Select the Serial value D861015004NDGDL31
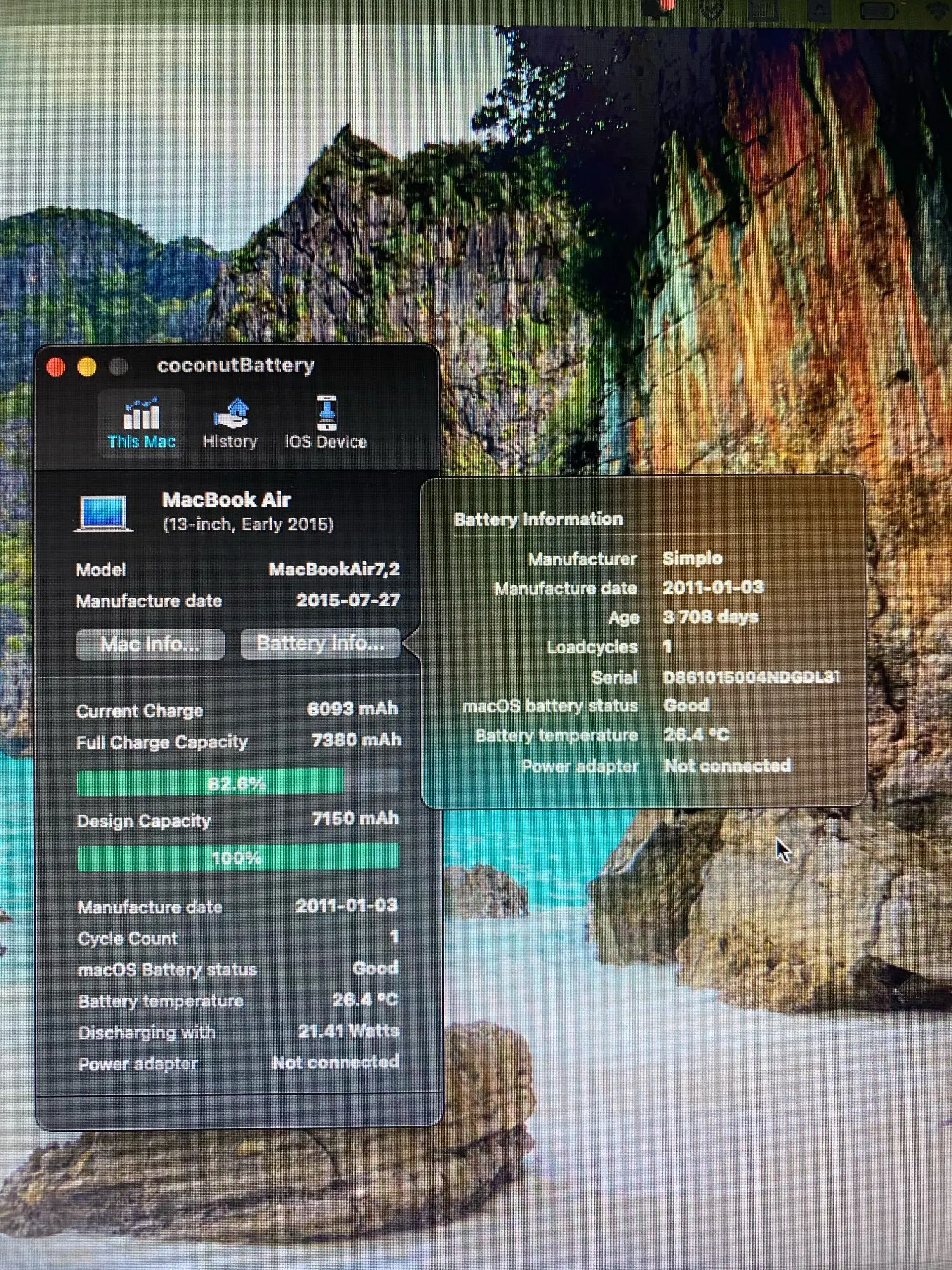Screen dimensions: 952x1270 click(751, 677)
